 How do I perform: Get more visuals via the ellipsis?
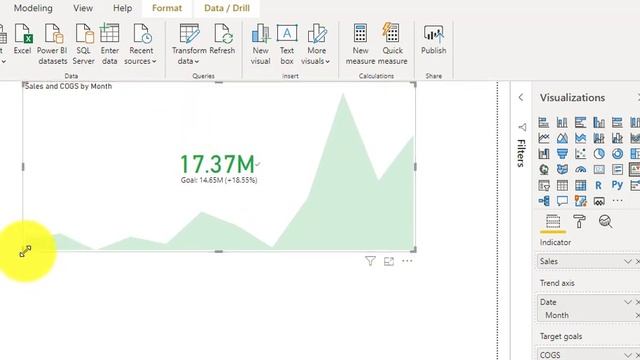click(617, 201)
